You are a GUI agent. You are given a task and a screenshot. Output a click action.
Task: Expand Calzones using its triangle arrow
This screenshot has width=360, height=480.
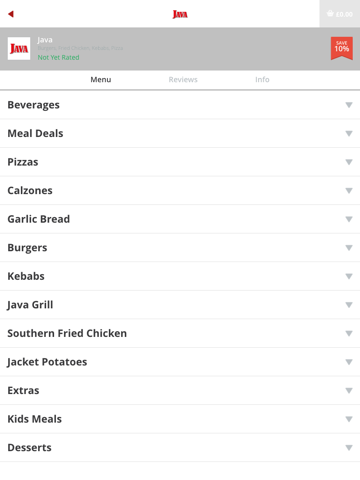tap(349, 191)
